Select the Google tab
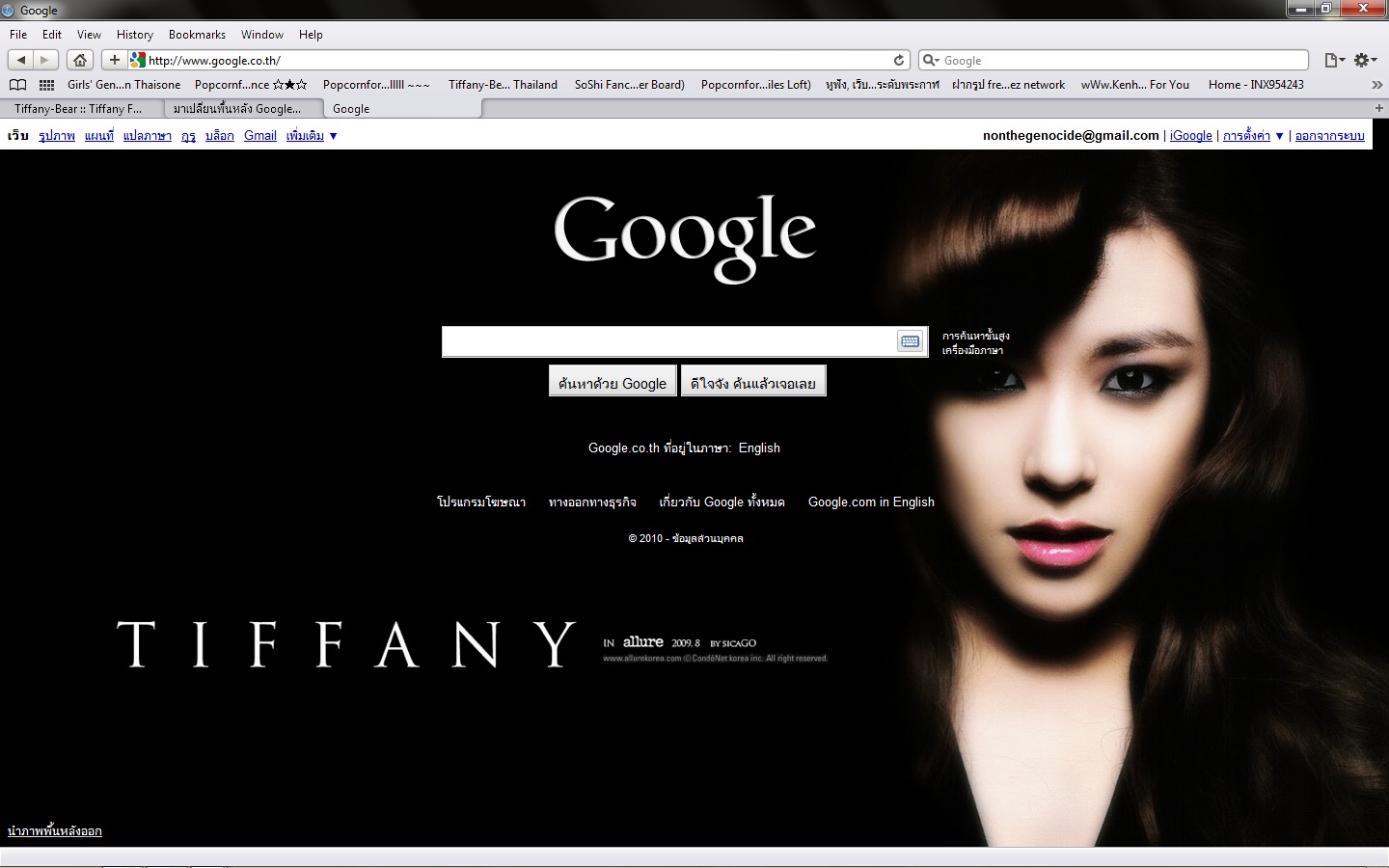 [402, 109]
